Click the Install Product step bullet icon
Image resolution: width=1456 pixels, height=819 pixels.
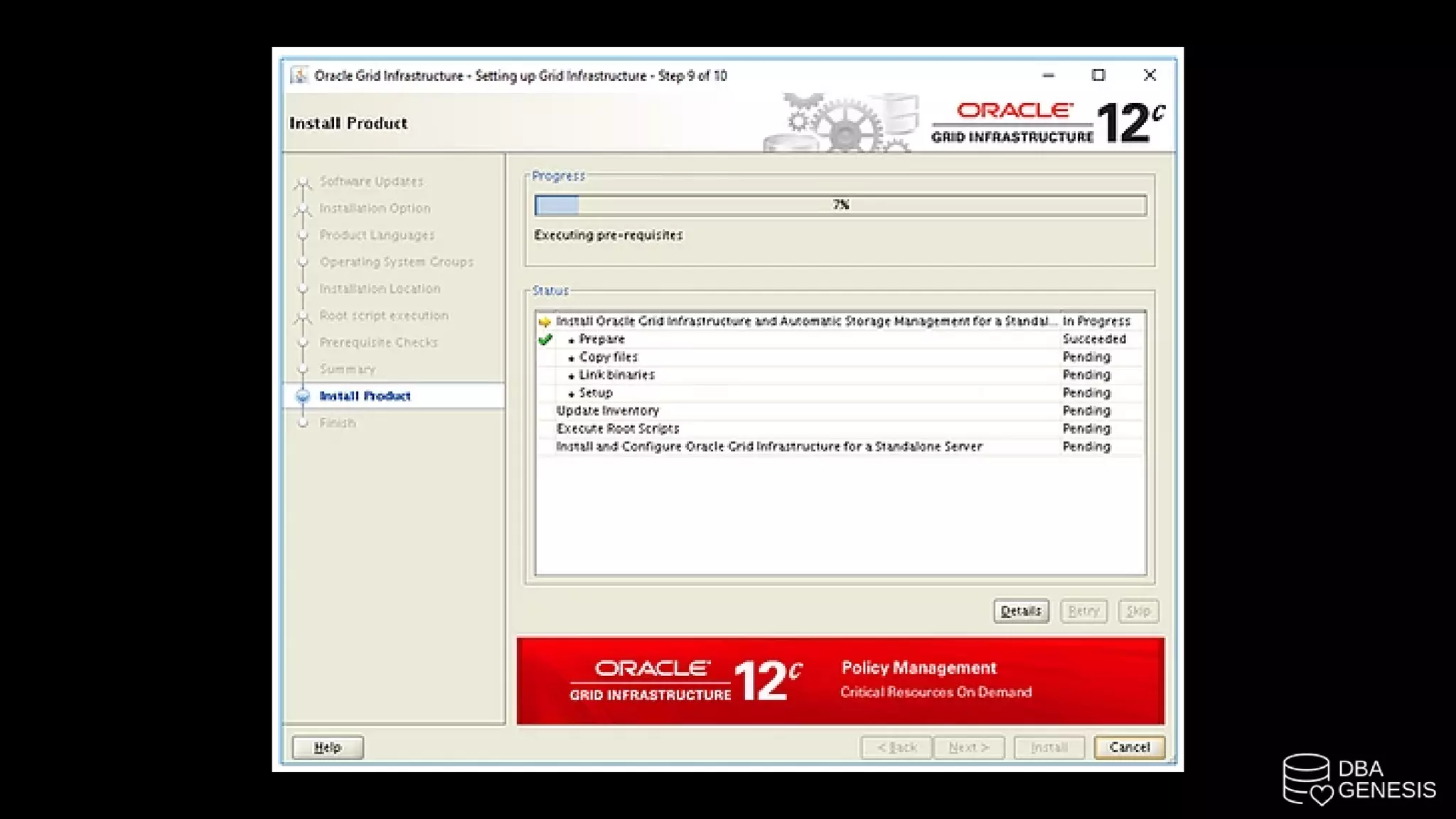click(x=303, y=396)
